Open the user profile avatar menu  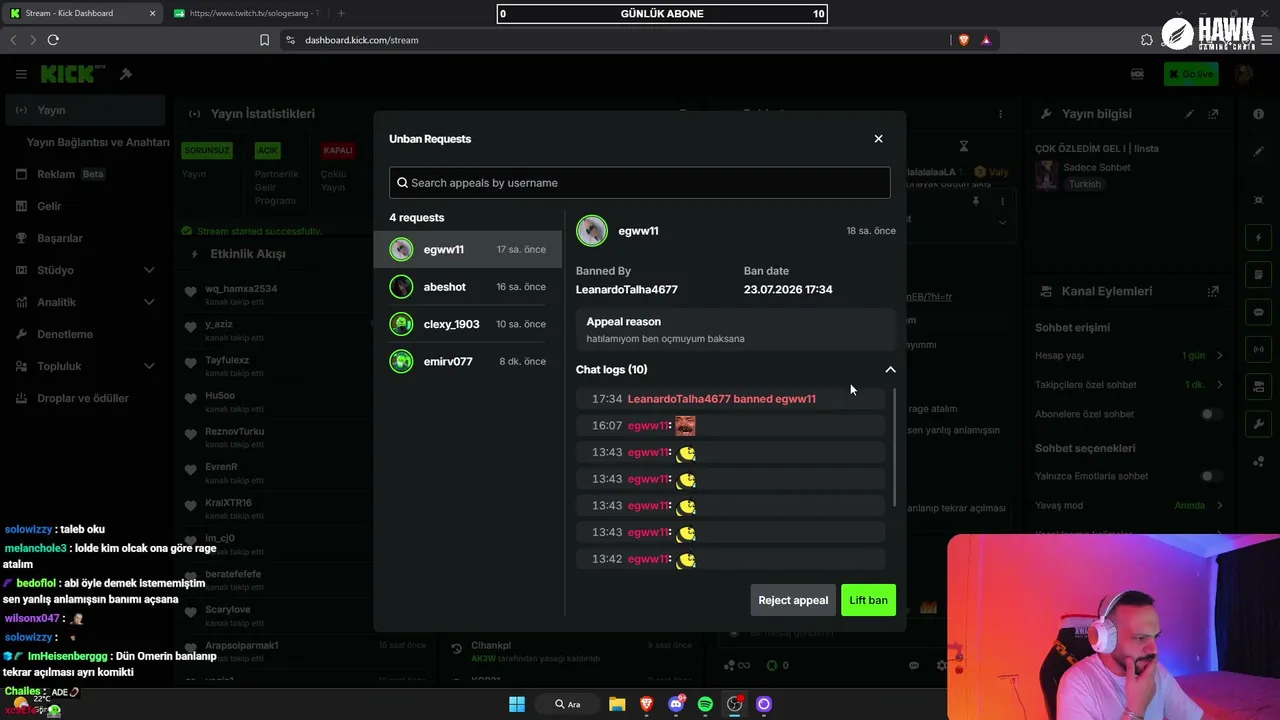1244,74
